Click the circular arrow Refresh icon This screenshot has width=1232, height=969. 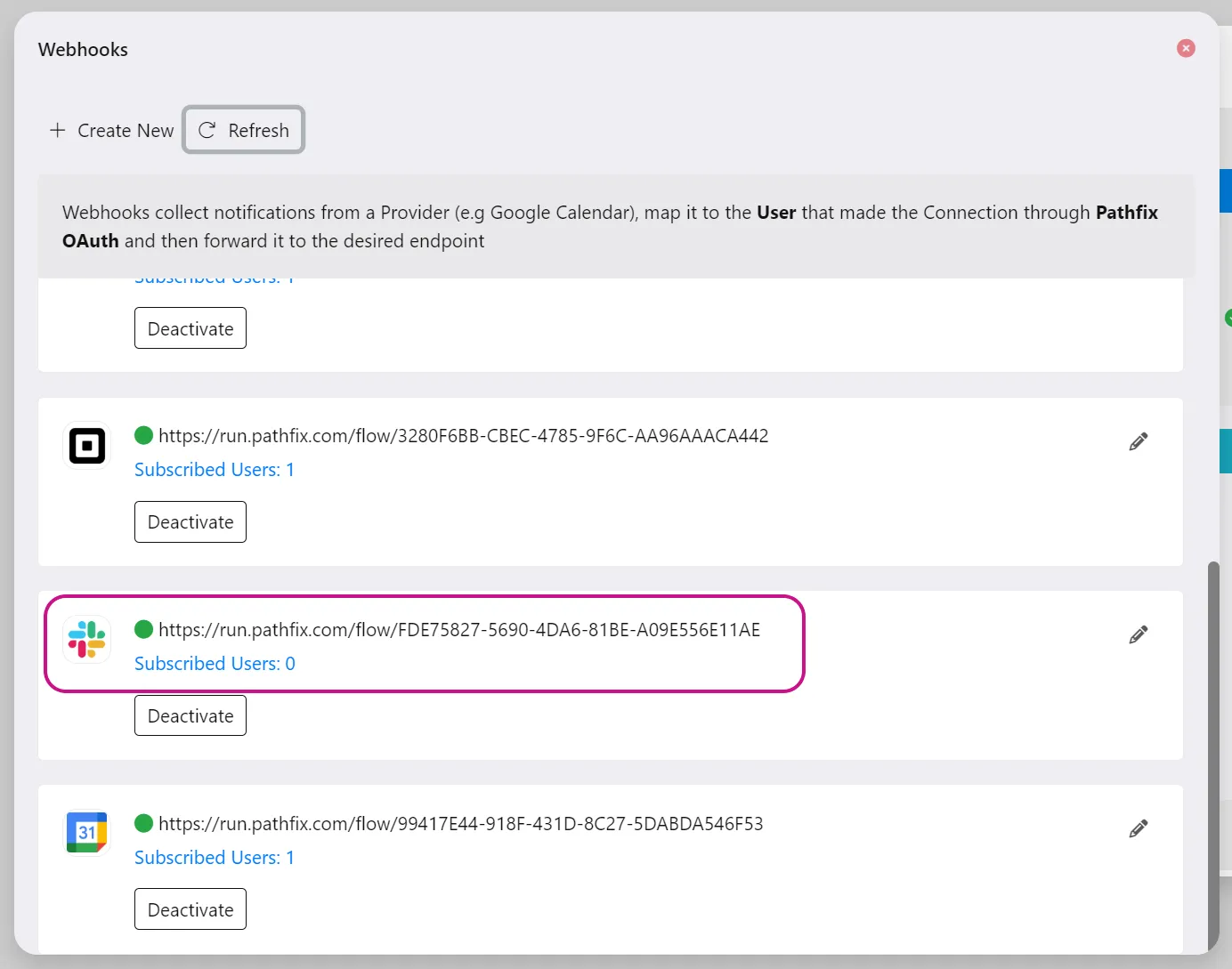point(207,130)
